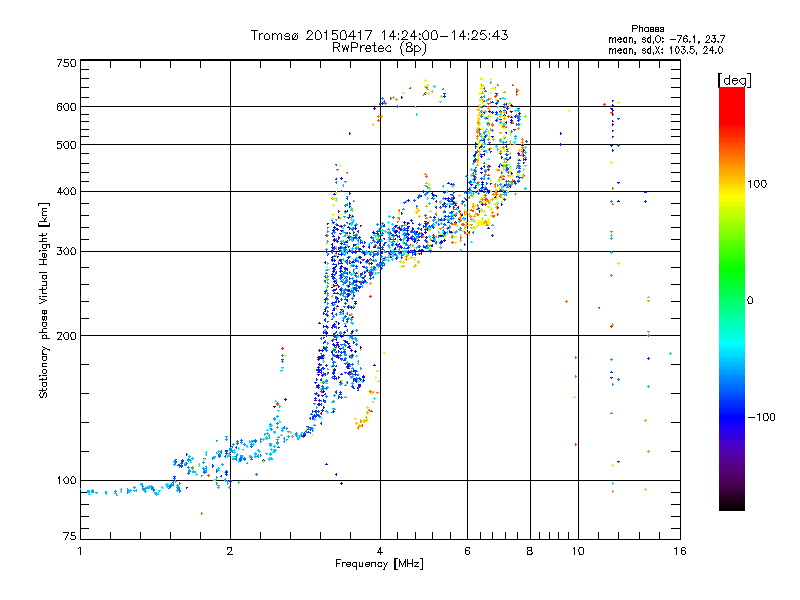The height and width of the screenshot is (600, 800).
Task: Click y-axis tick label '600'
Action: point(66,107)
